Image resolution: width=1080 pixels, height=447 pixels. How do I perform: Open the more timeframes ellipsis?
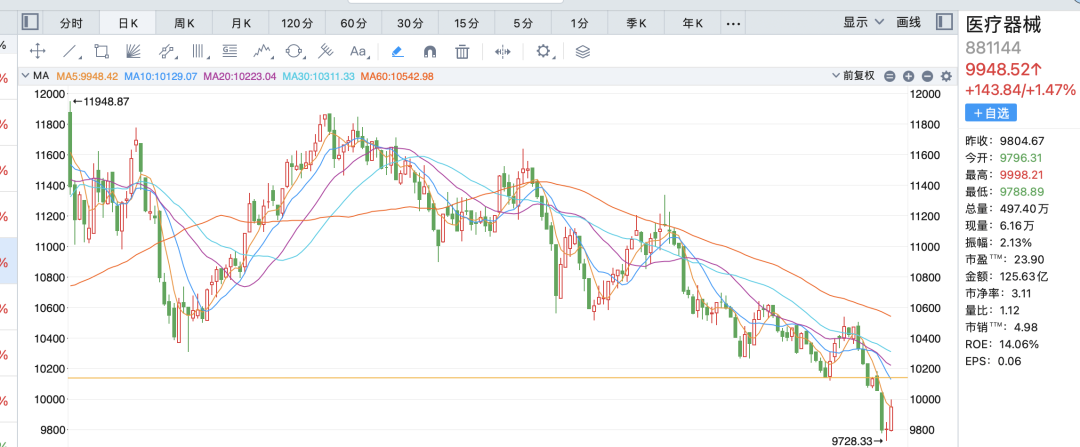733,22
